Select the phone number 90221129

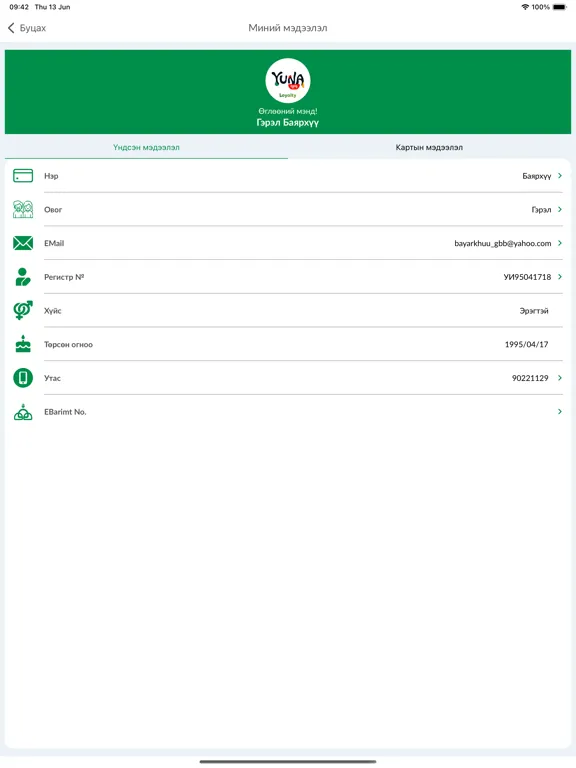pos(530,378)
